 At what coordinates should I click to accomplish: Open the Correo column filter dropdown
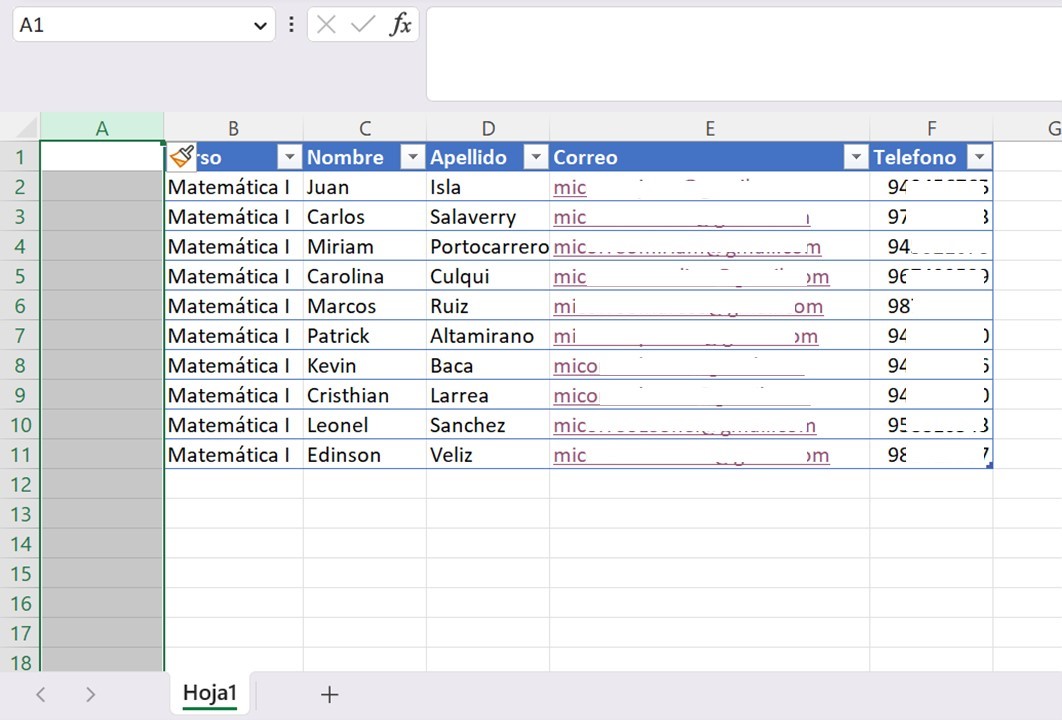tap(856, 157)
